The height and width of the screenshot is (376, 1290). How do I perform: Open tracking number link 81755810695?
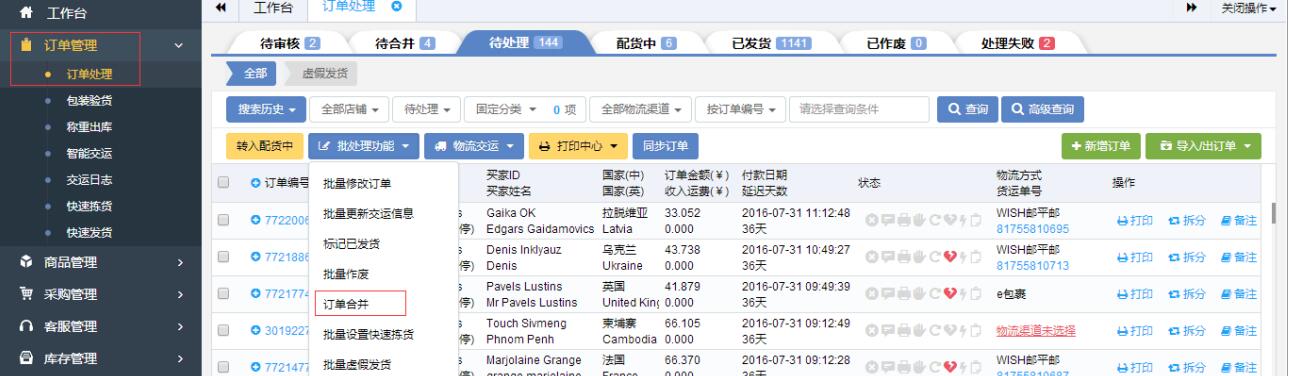[x=1031, y=228]
